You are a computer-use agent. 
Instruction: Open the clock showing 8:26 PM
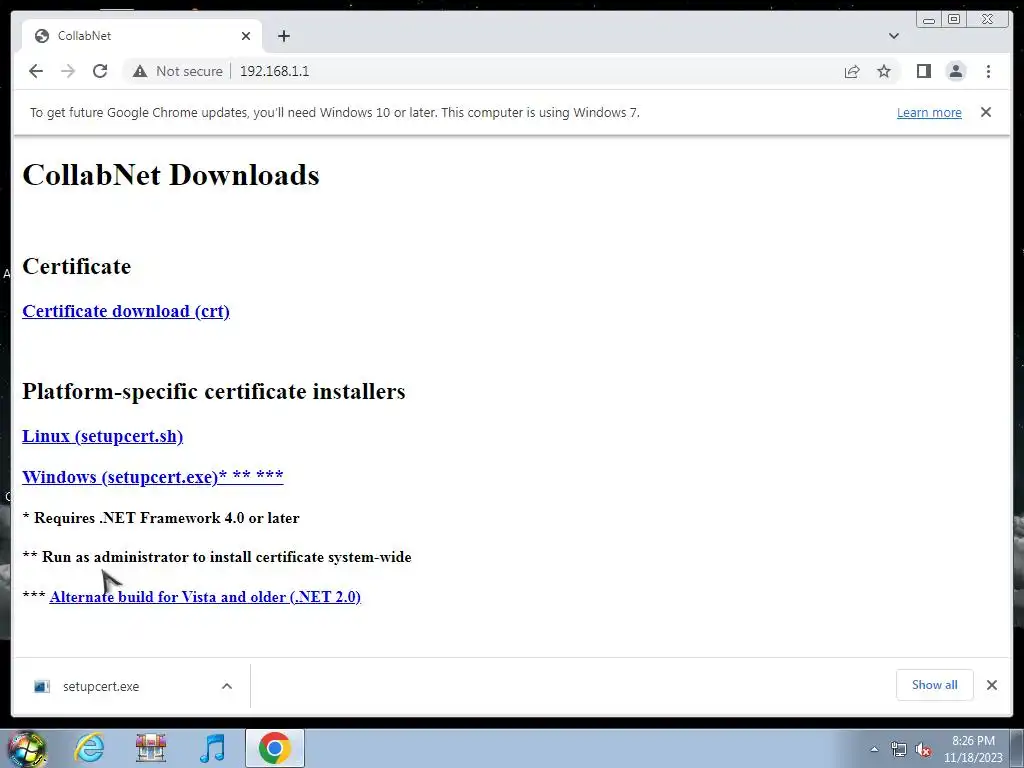973,749
